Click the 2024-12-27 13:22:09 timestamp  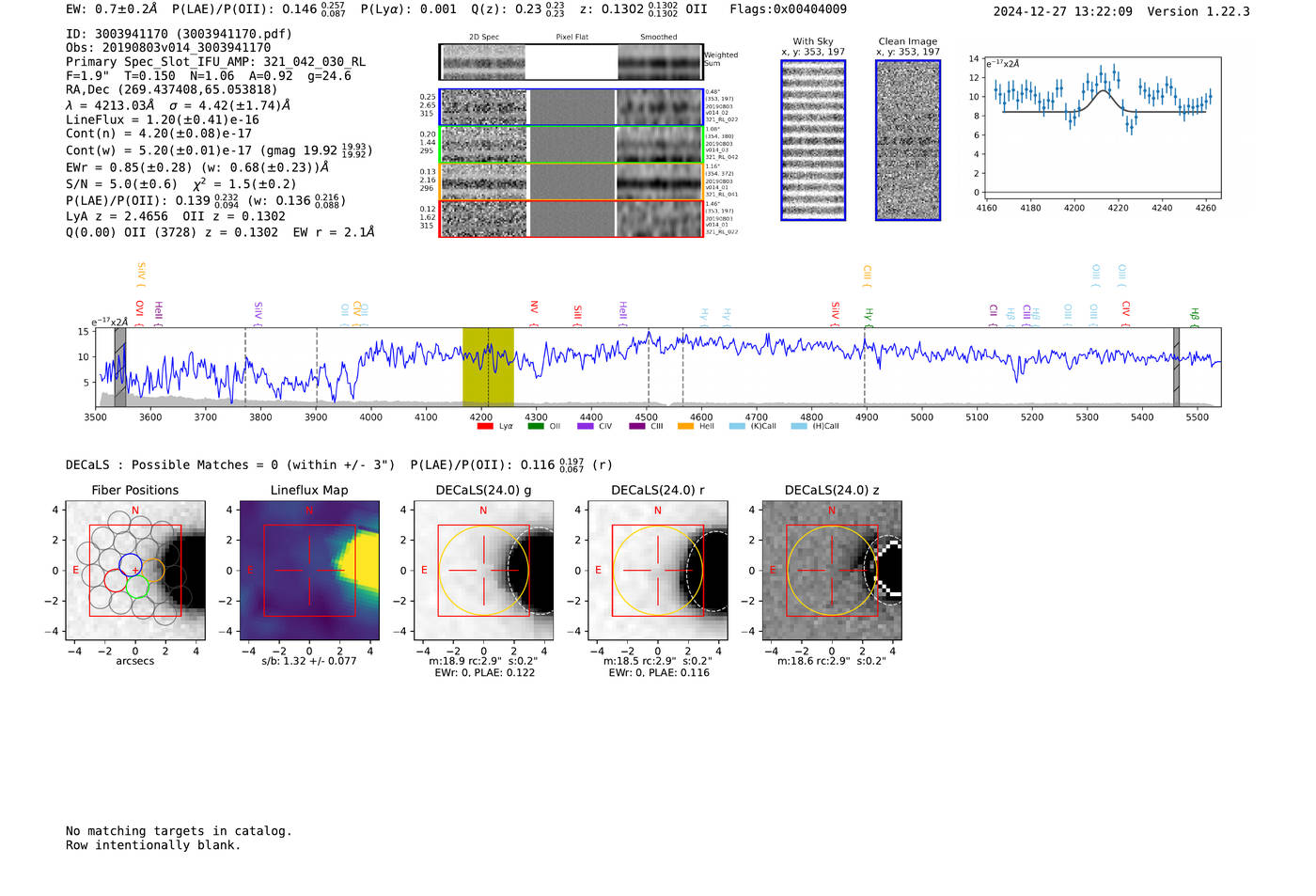1062,12
